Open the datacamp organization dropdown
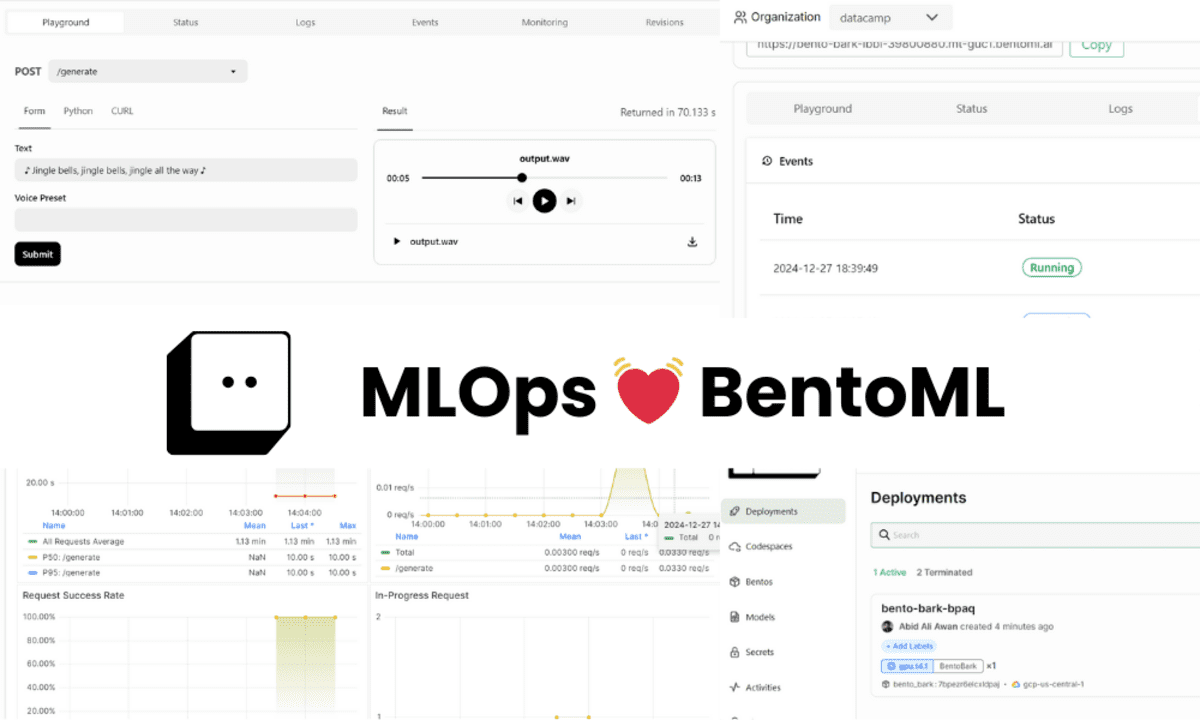Screen dimensions: 1200x720 pos(889,17)
